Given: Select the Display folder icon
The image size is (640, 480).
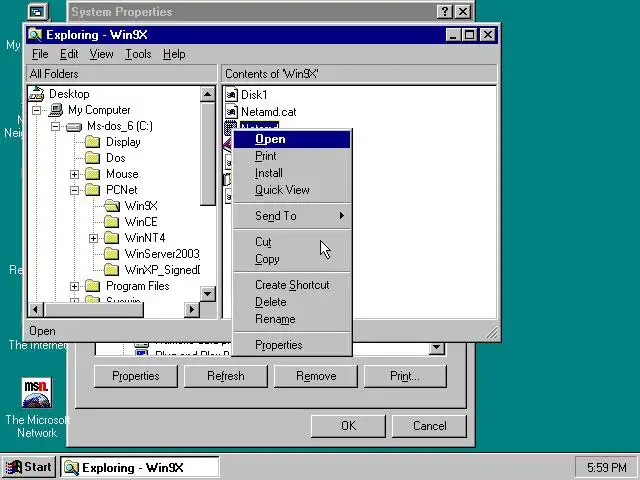Looking at the screenshot, I should coord(93,142).
